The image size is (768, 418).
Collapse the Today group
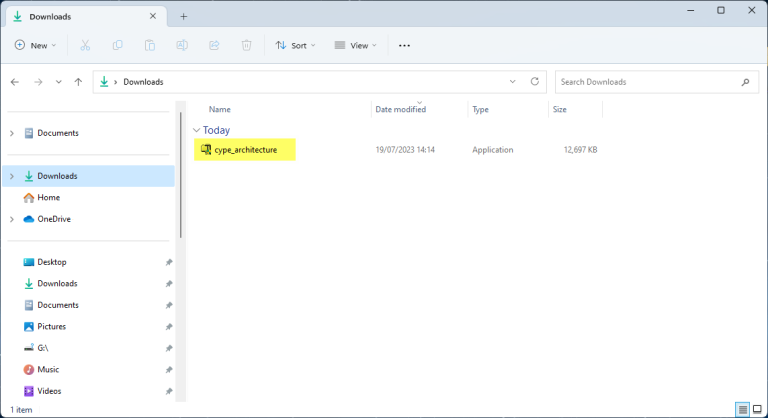pyautogui.click(x=196, y=130)
